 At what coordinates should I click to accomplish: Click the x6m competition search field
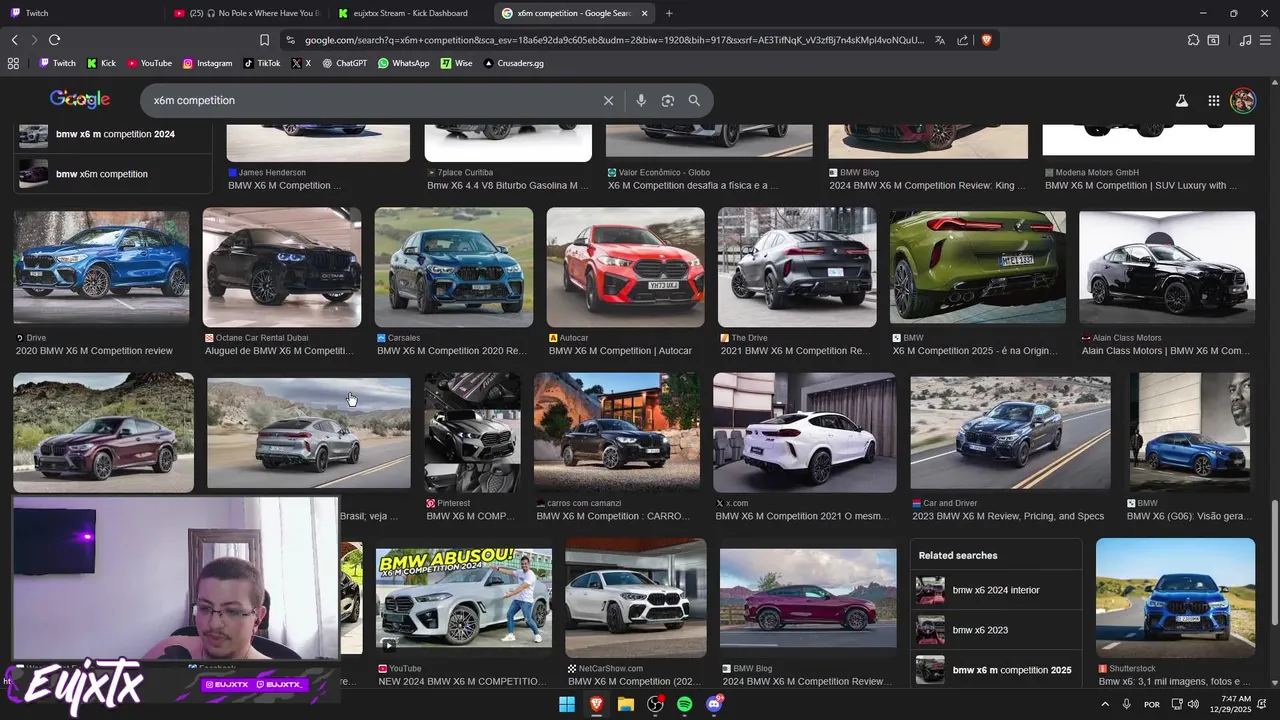370,101
